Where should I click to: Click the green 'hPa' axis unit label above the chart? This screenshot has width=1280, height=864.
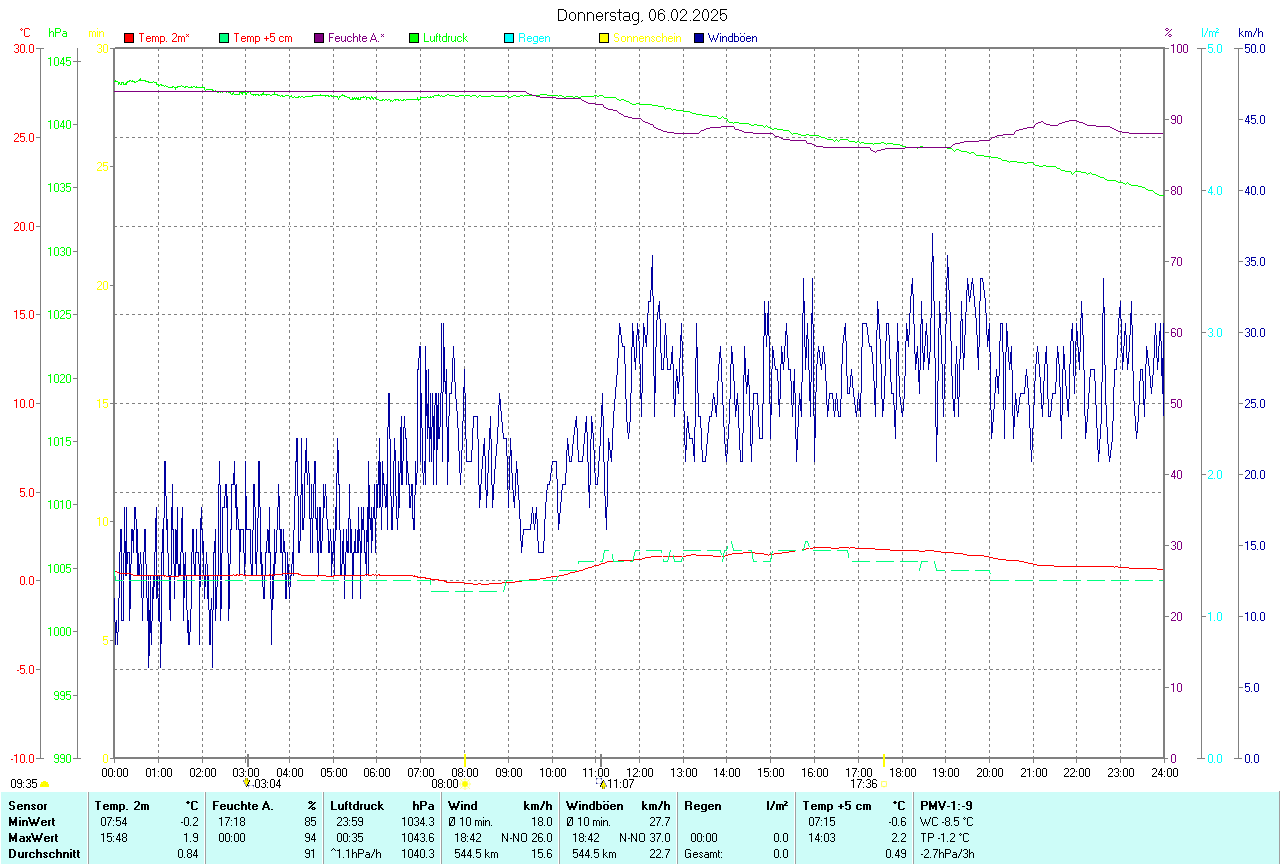[58, 33]
